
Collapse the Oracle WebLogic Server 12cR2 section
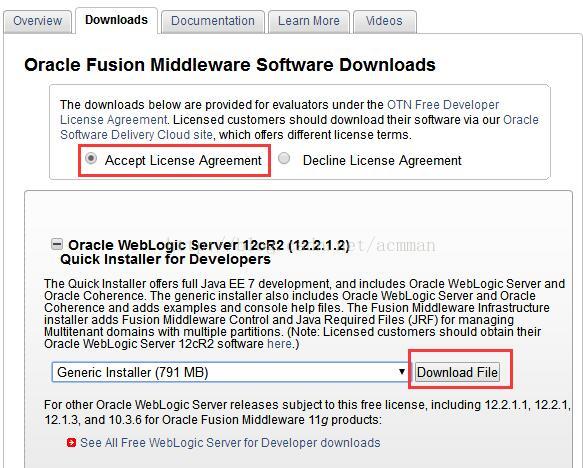[57, 244]
